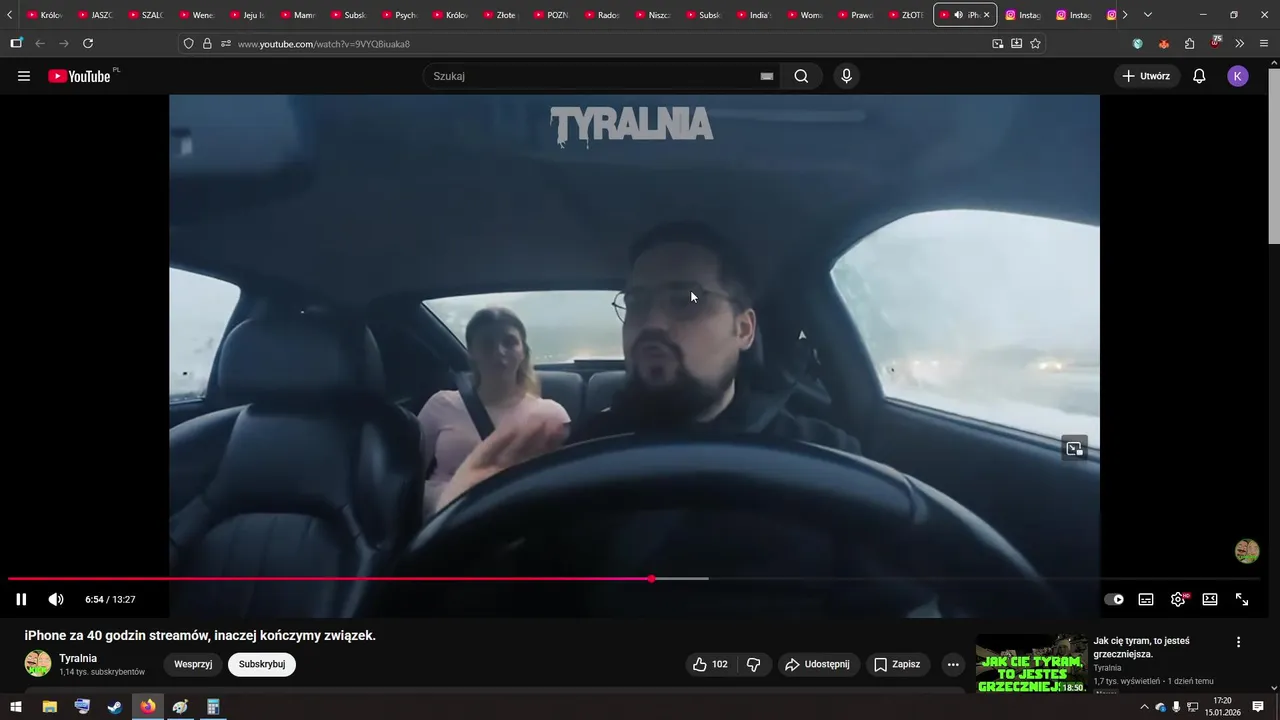Go back with the browser back arrow
Screen dimensions: 1280x720
pos(40,44)
